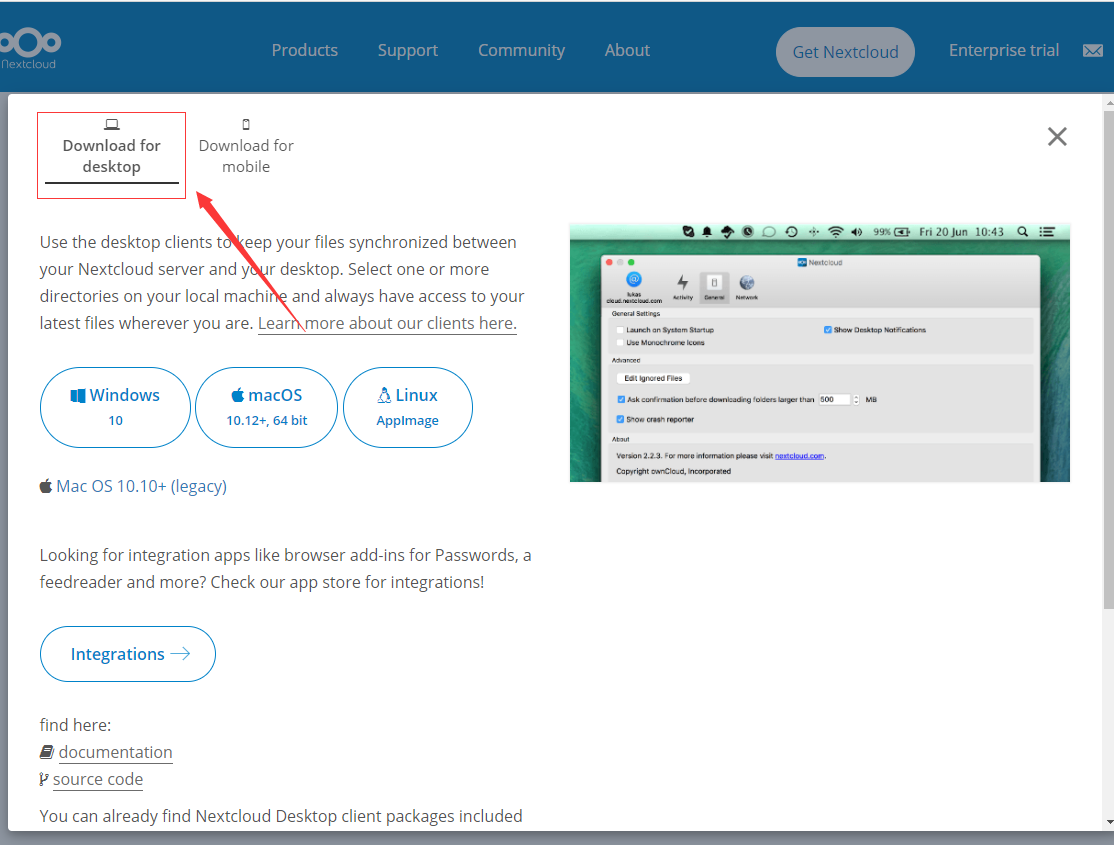Image resolution: width=1114 pixels, height=845 pixels.
Task: Click the dialog's vertical scrollbar thumb
Action: pos(1109,359)
